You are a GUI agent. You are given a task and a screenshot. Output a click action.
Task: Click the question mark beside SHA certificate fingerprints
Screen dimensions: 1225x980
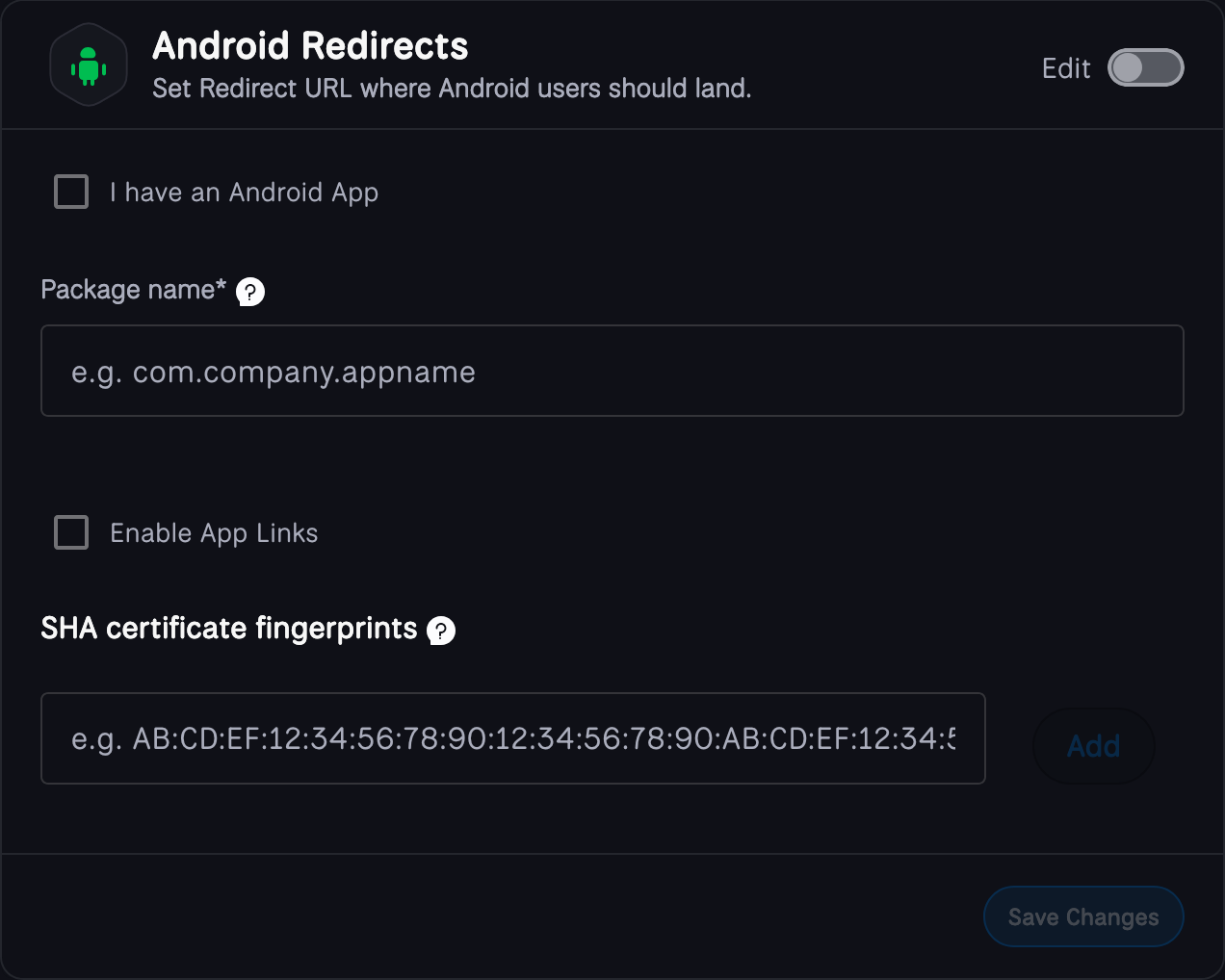point(441,631)
